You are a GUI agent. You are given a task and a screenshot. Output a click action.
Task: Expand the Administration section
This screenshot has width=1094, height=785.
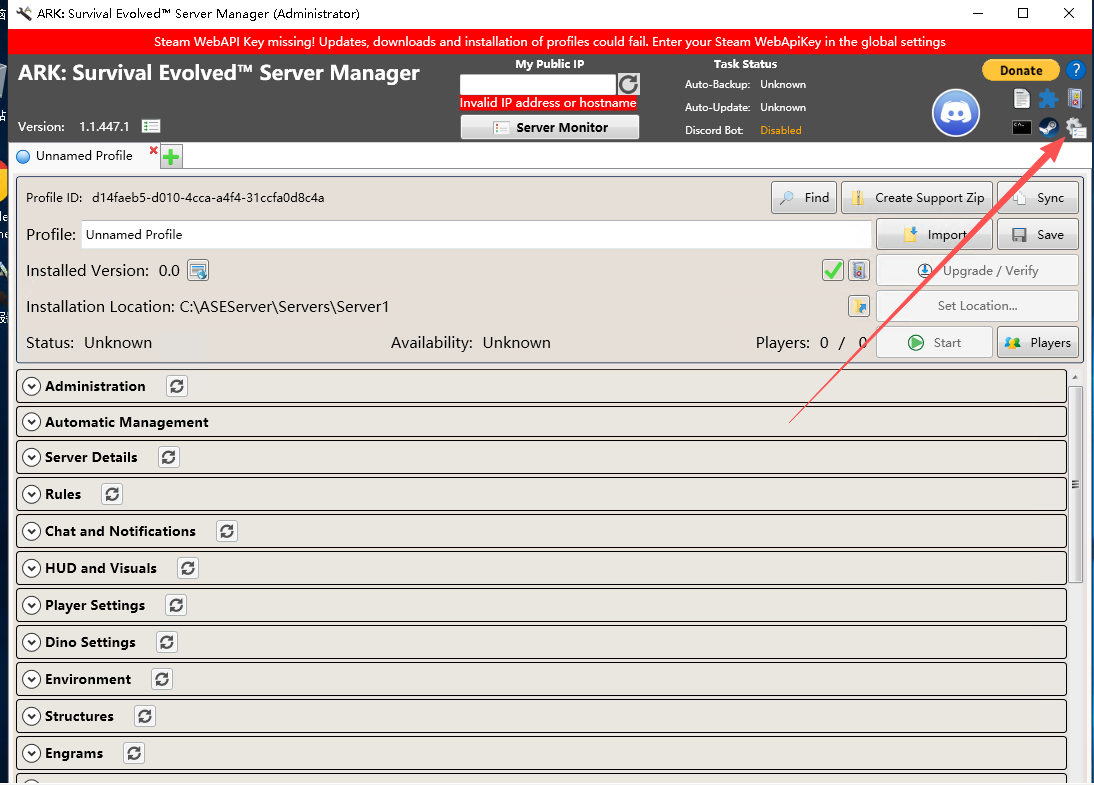[31, 386]
